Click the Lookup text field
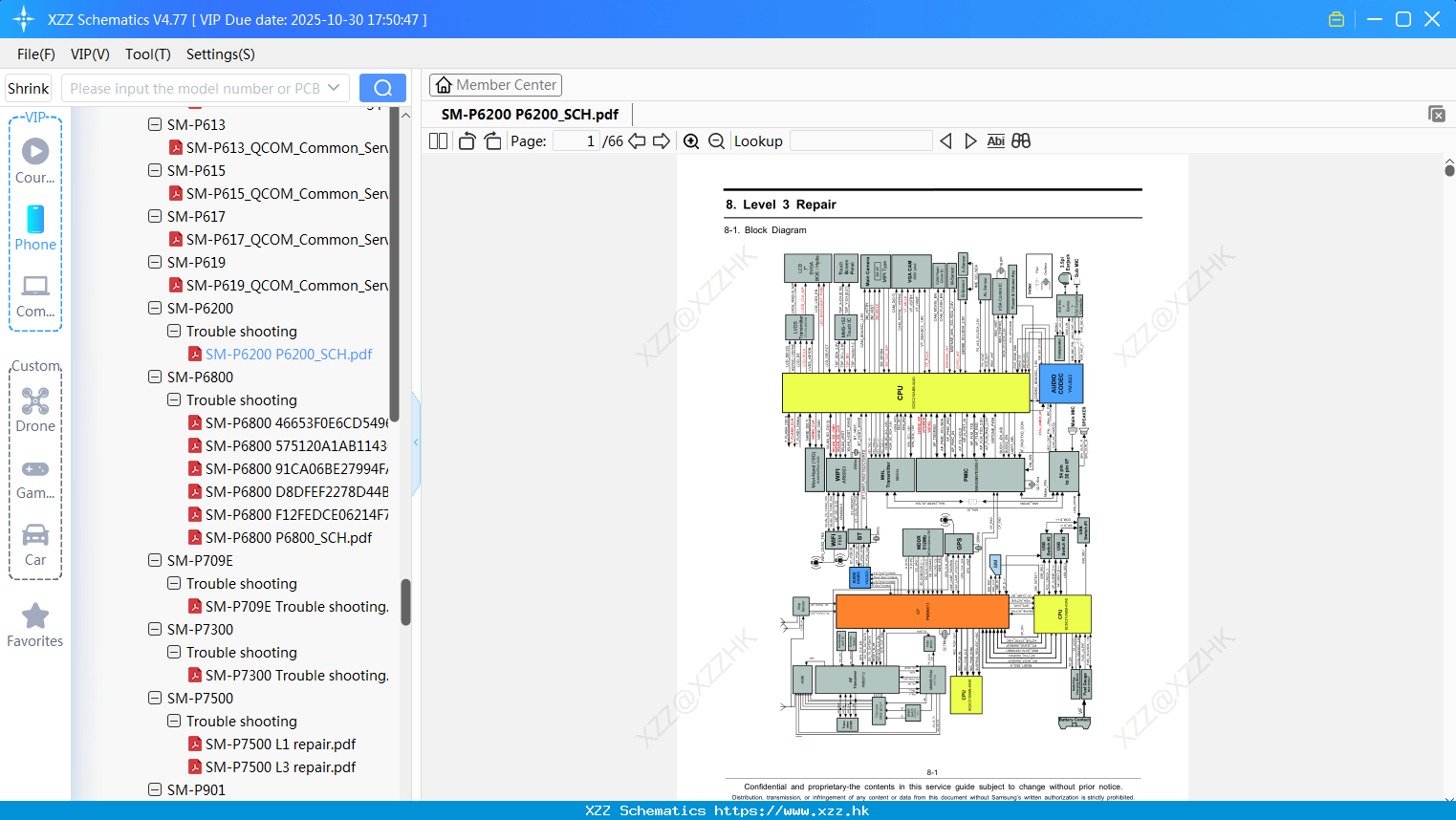The width and height of the screenshot is (1456, 820). tap(861, 140)
